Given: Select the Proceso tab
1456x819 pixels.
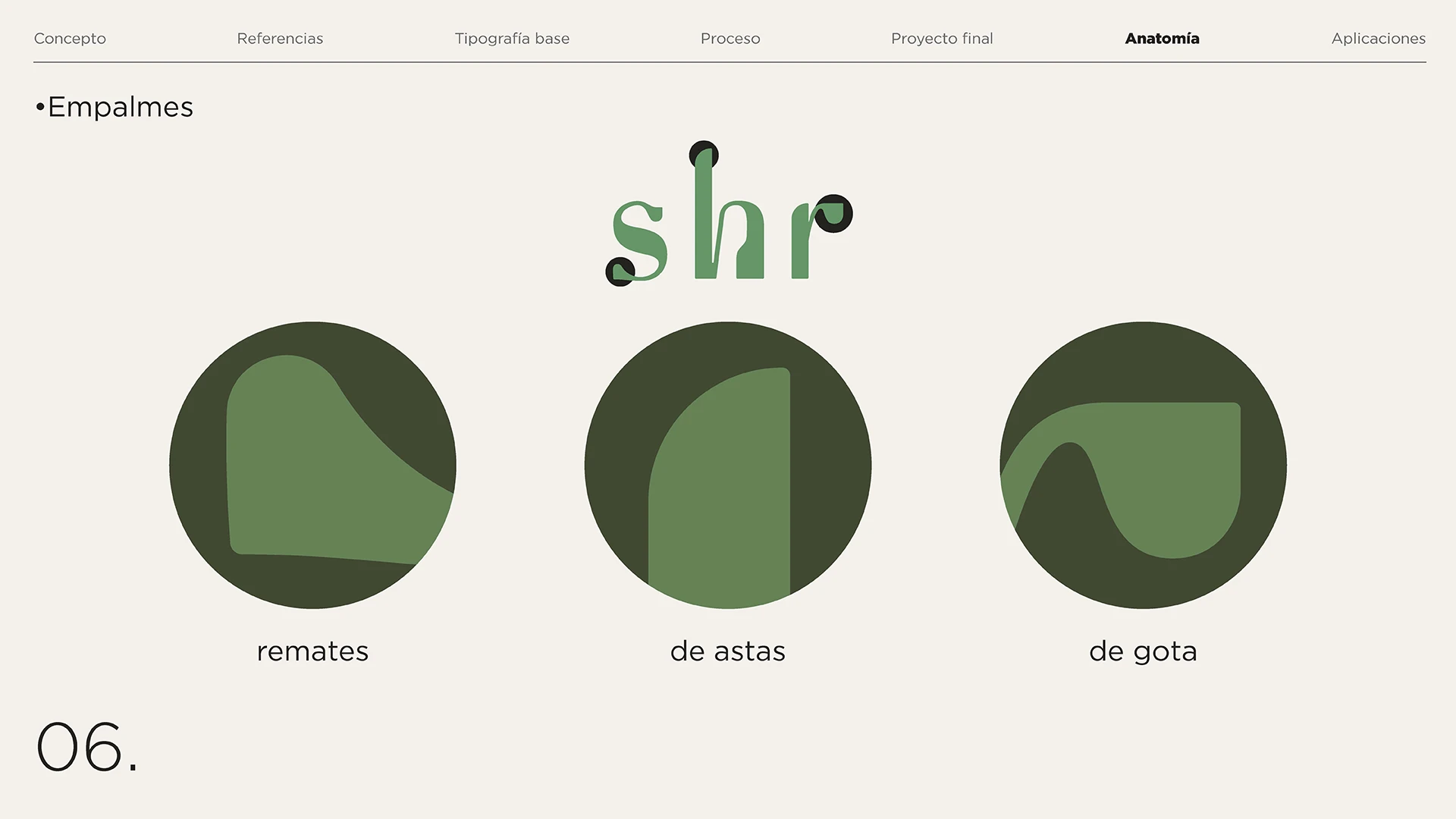Looking at the screenshot, I should coord(730,39).
